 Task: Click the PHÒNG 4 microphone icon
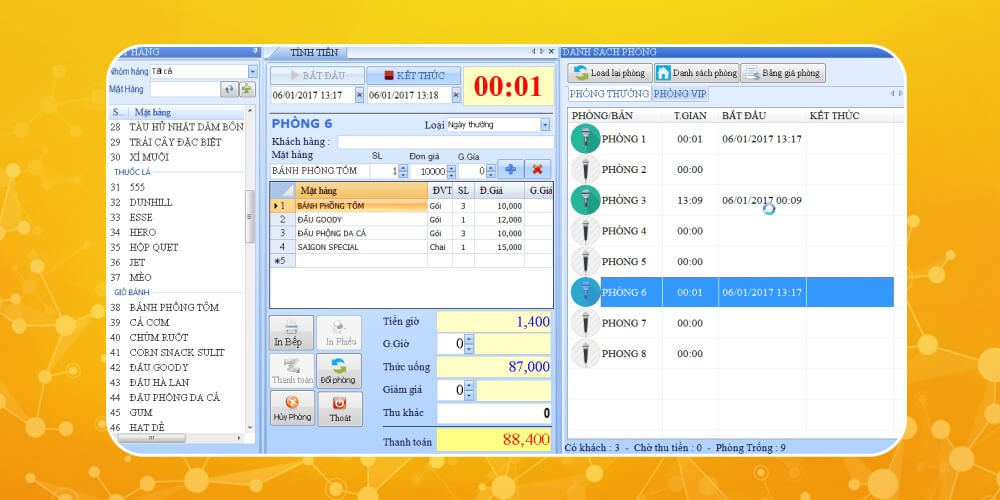point(585,231)
